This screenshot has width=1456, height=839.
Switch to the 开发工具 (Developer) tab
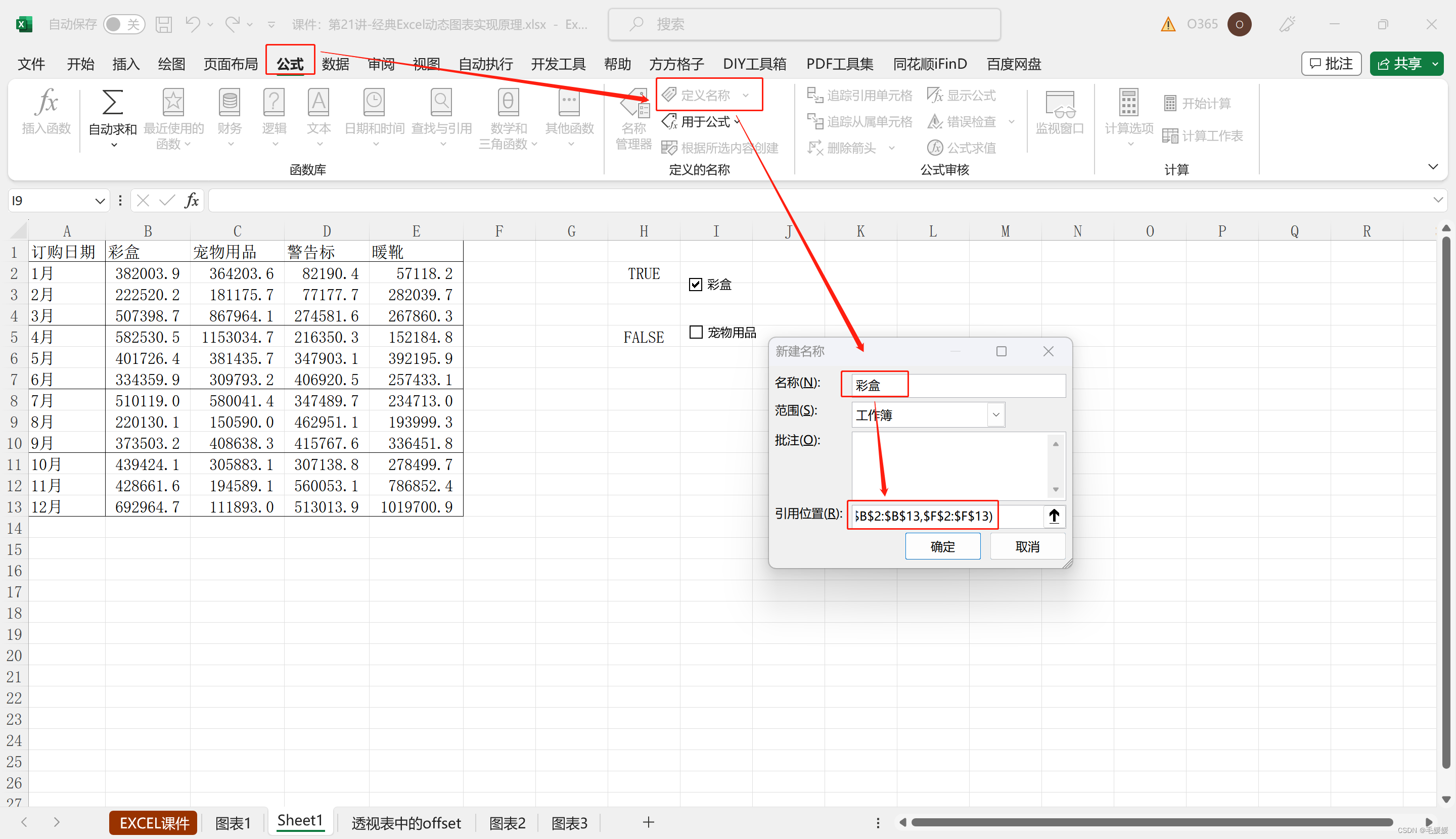[558, 64]
